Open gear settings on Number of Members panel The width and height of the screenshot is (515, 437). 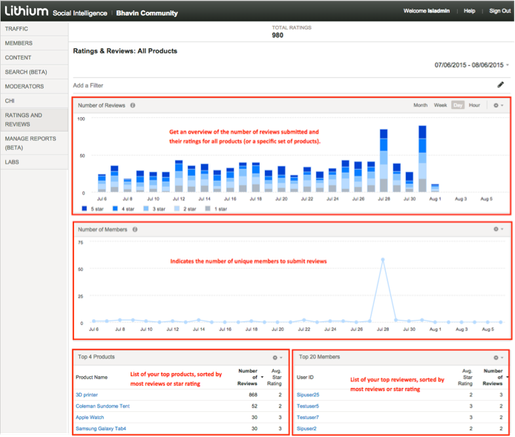pos(498,229)
